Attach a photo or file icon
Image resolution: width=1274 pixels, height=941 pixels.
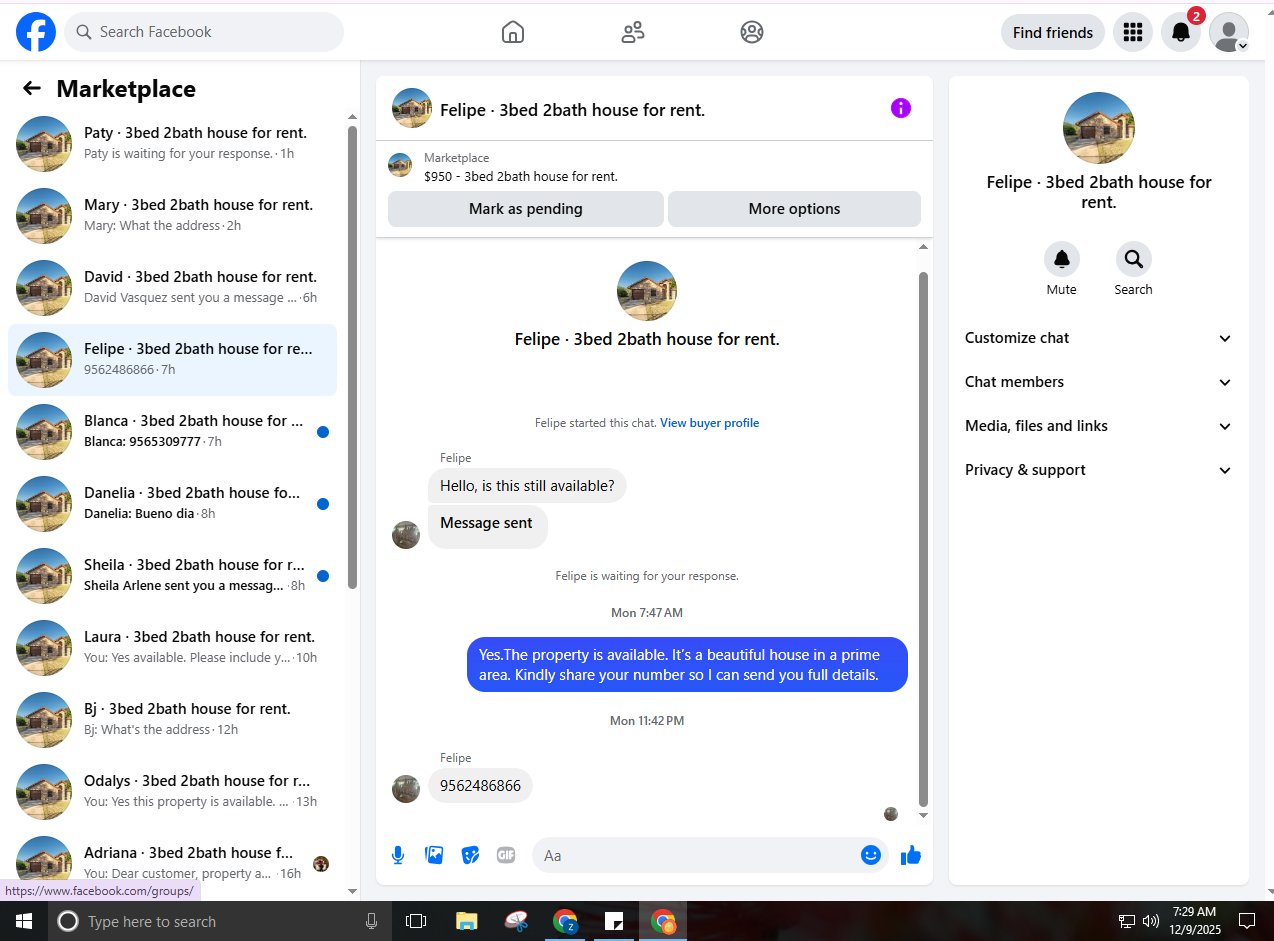434,855
